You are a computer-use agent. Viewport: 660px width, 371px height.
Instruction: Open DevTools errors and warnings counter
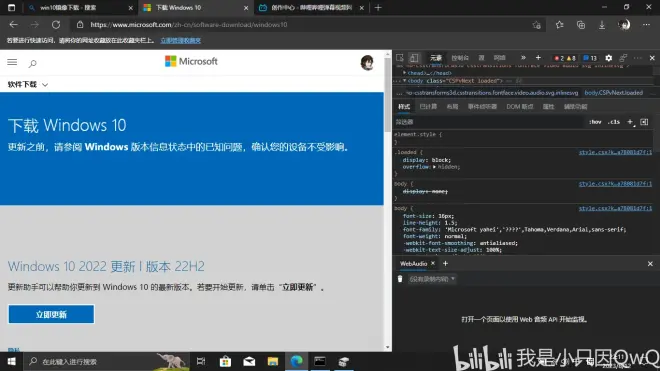565,58
